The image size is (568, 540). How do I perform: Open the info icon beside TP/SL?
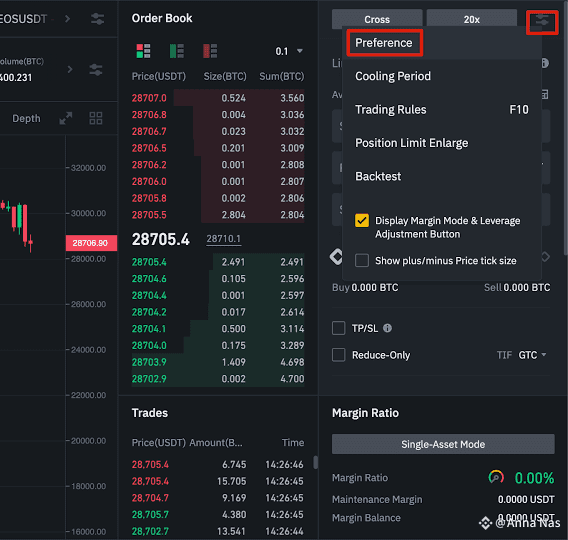pos(387,328)
